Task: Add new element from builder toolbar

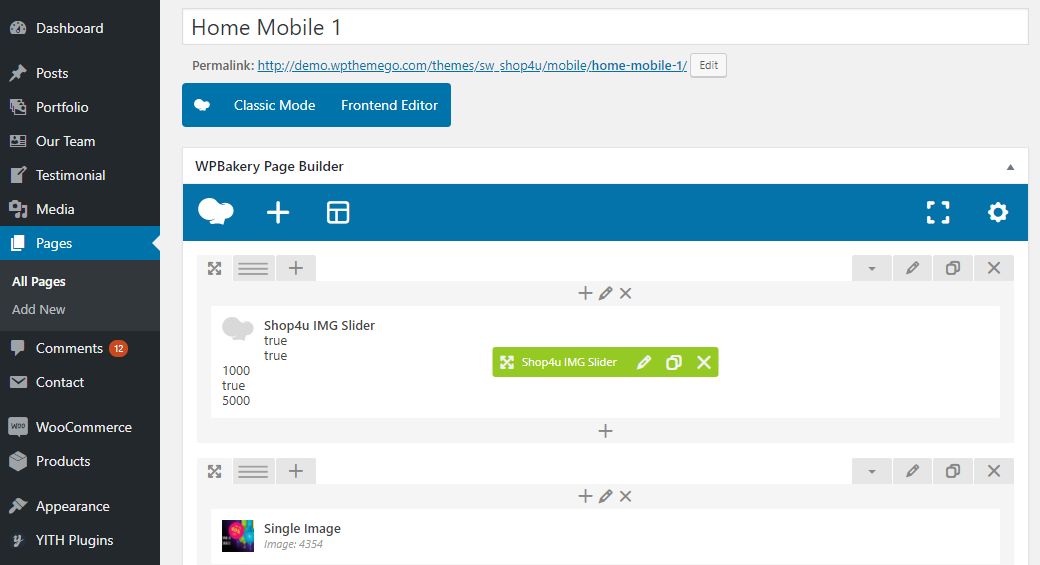Action: [x=278, y=212]
